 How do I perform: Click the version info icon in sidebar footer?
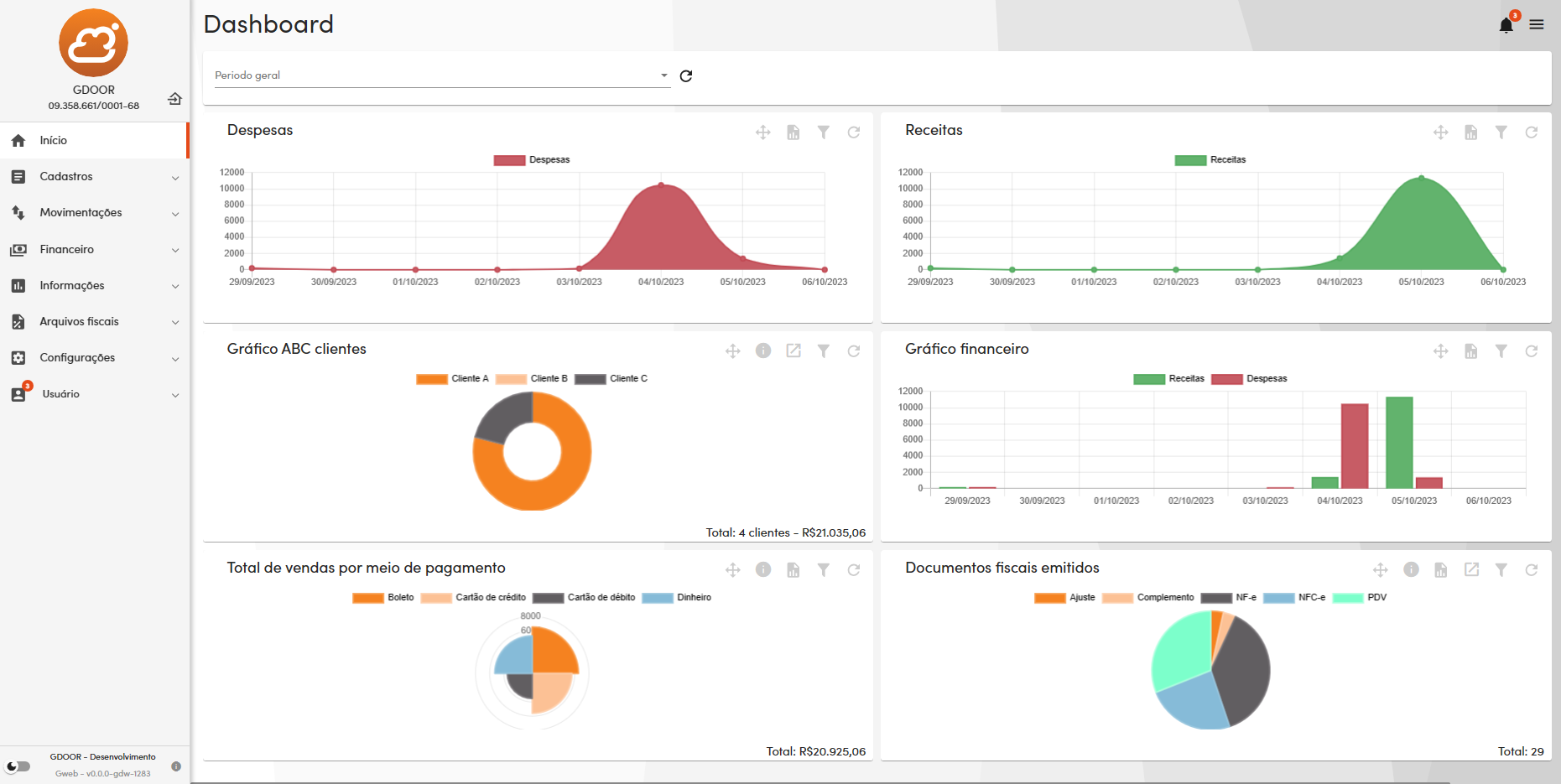click(x=176, y=766)
